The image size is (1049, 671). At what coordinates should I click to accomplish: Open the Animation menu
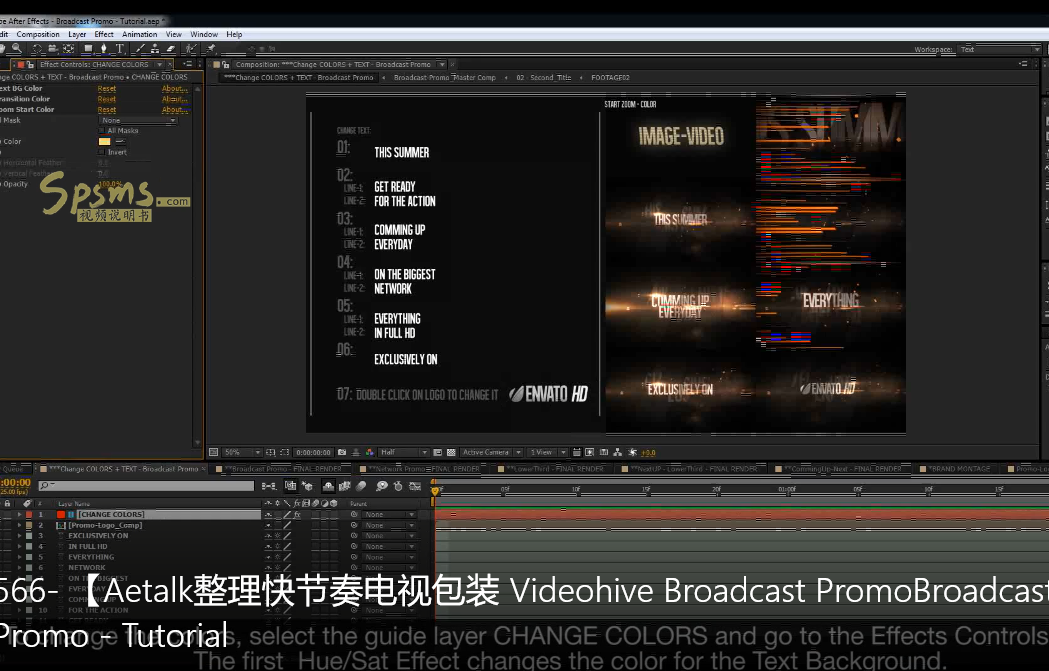point(140,34)
